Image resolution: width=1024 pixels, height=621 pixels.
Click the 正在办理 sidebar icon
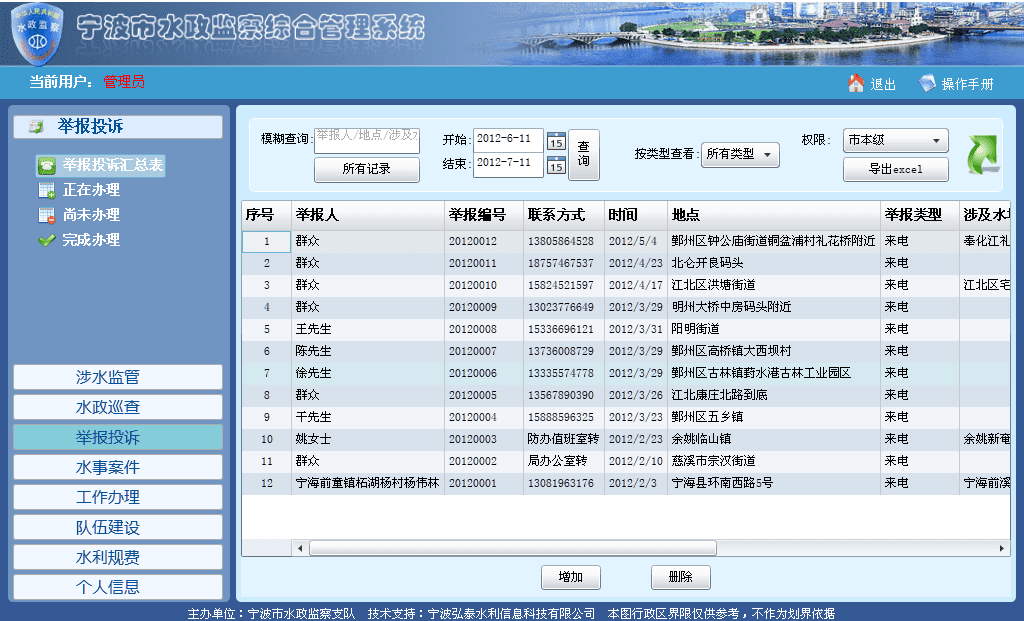46,190
